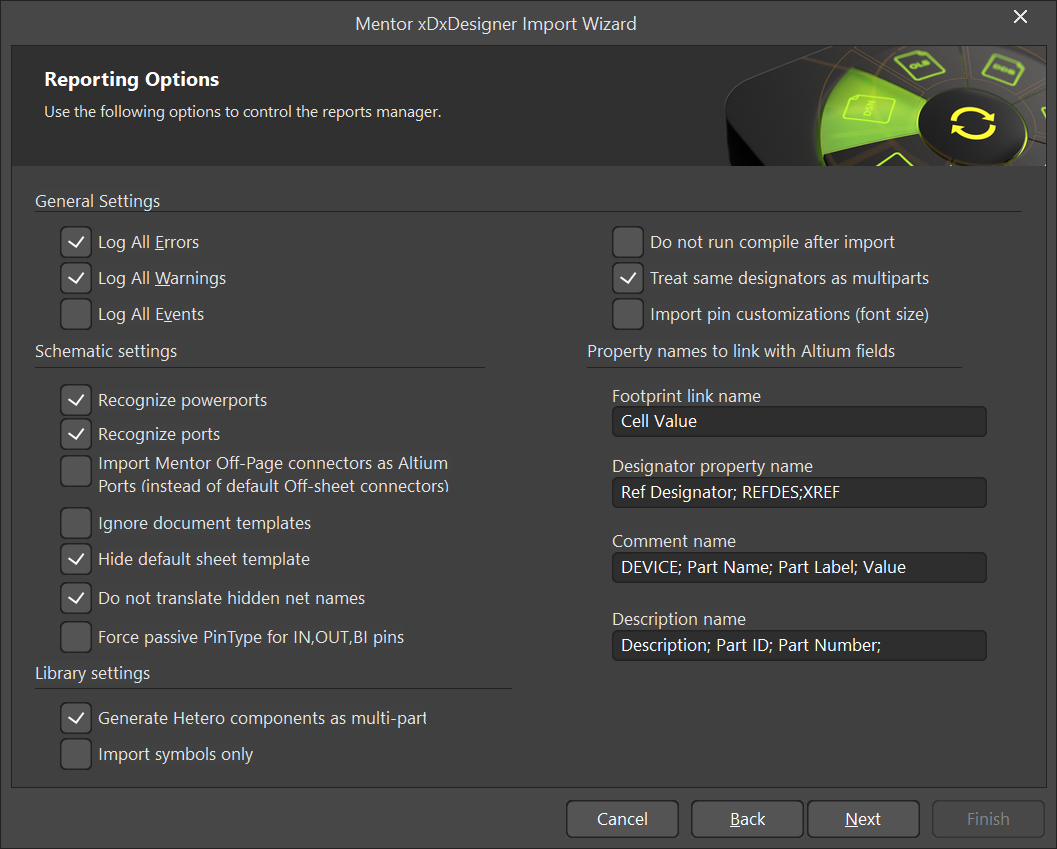
Task: Disable Recognize ports
Action: pyautogui.click(x=76, y=434)
